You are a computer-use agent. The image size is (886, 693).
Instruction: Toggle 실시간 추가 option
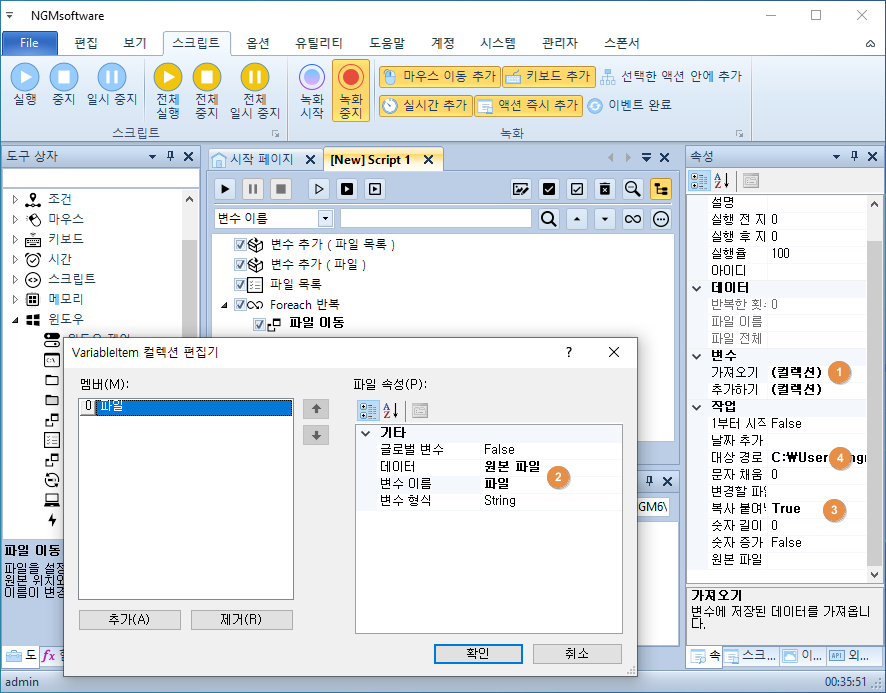425,105
